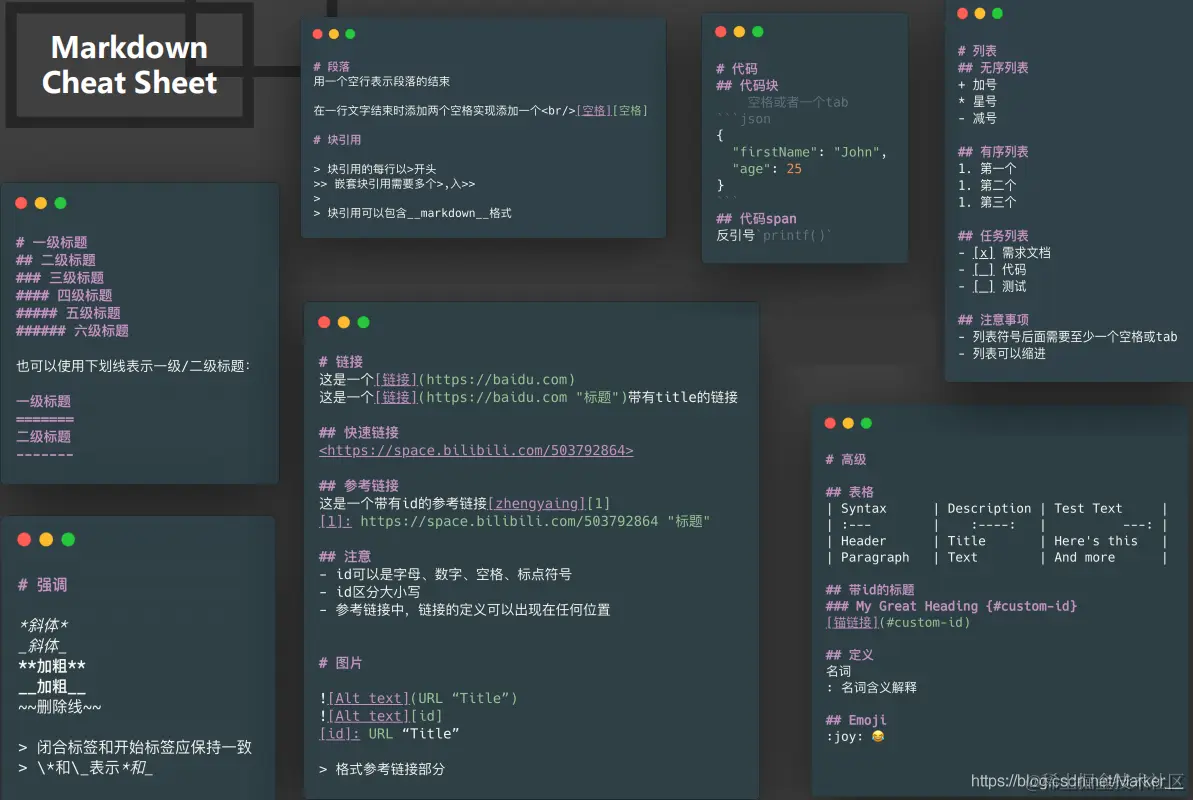The width and height of the screenshot is (1193, 800).
Task: Click the '* 星号' list item
Action: [977, 101]
